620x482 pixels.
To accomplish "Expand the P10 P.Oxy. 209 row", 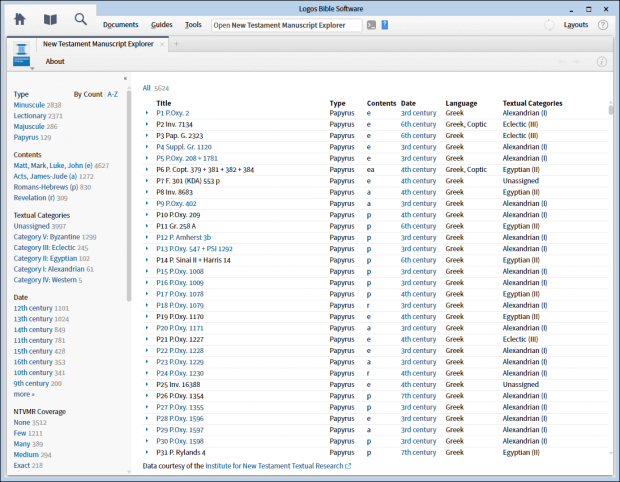I will point(147,215).
